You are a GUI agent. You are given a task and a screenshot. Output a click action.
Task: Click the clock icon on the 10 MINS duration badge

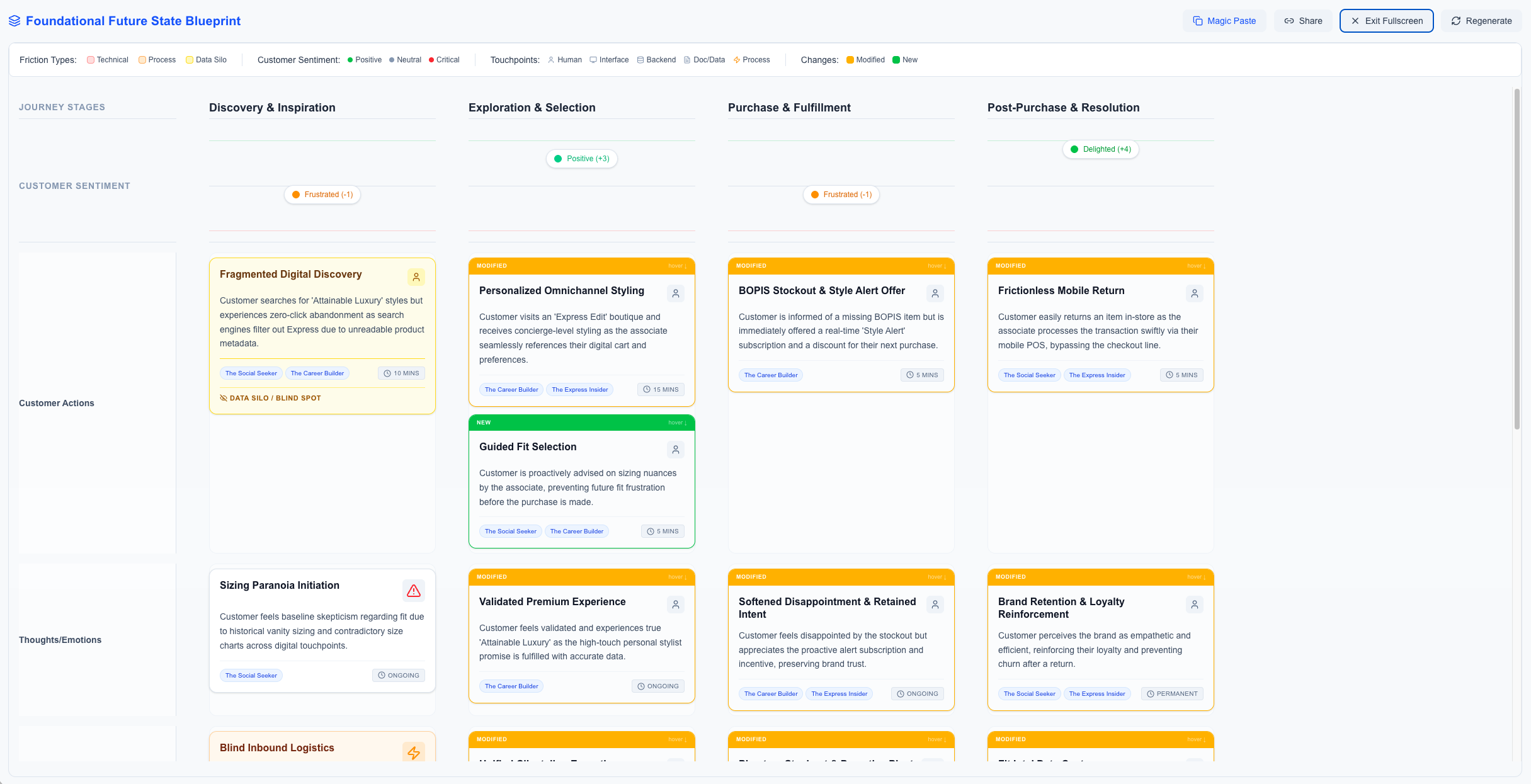(386, 373)
